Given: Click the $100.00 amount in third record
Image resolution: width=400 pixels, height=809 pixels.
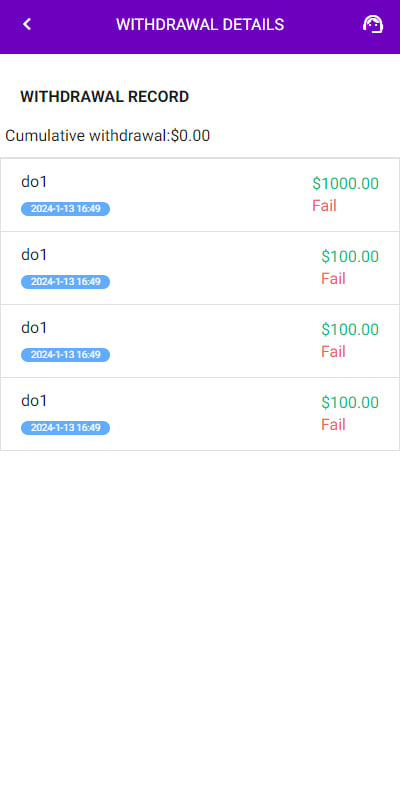Looking at the screenshot, I should pos(350,329).
